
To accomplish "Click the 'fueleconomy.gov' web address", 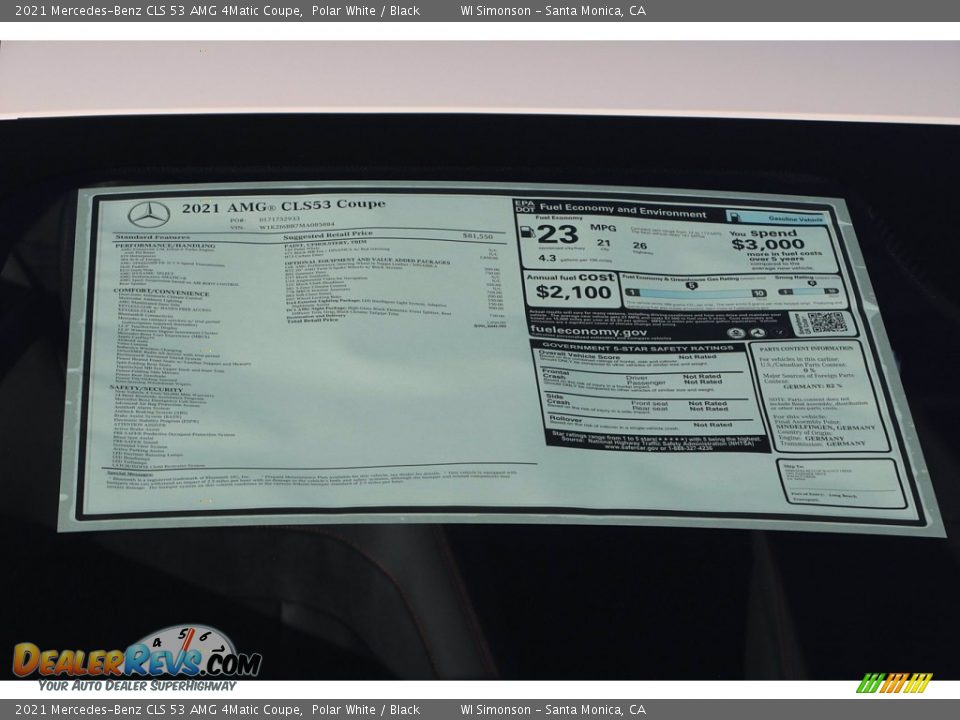I will tap(588, 331).
